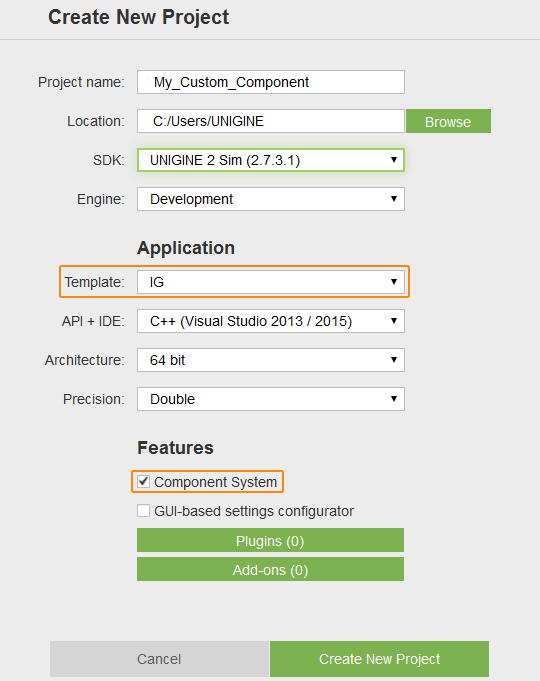
Task: Click the Component System label text
Action: [x=215, y=482]
